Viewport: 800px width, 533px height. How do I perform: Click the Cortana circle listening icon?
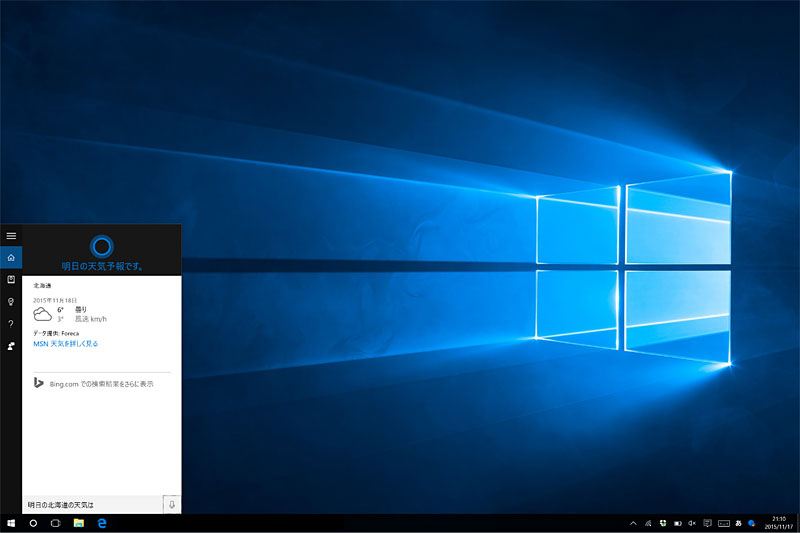coord(102,247)
